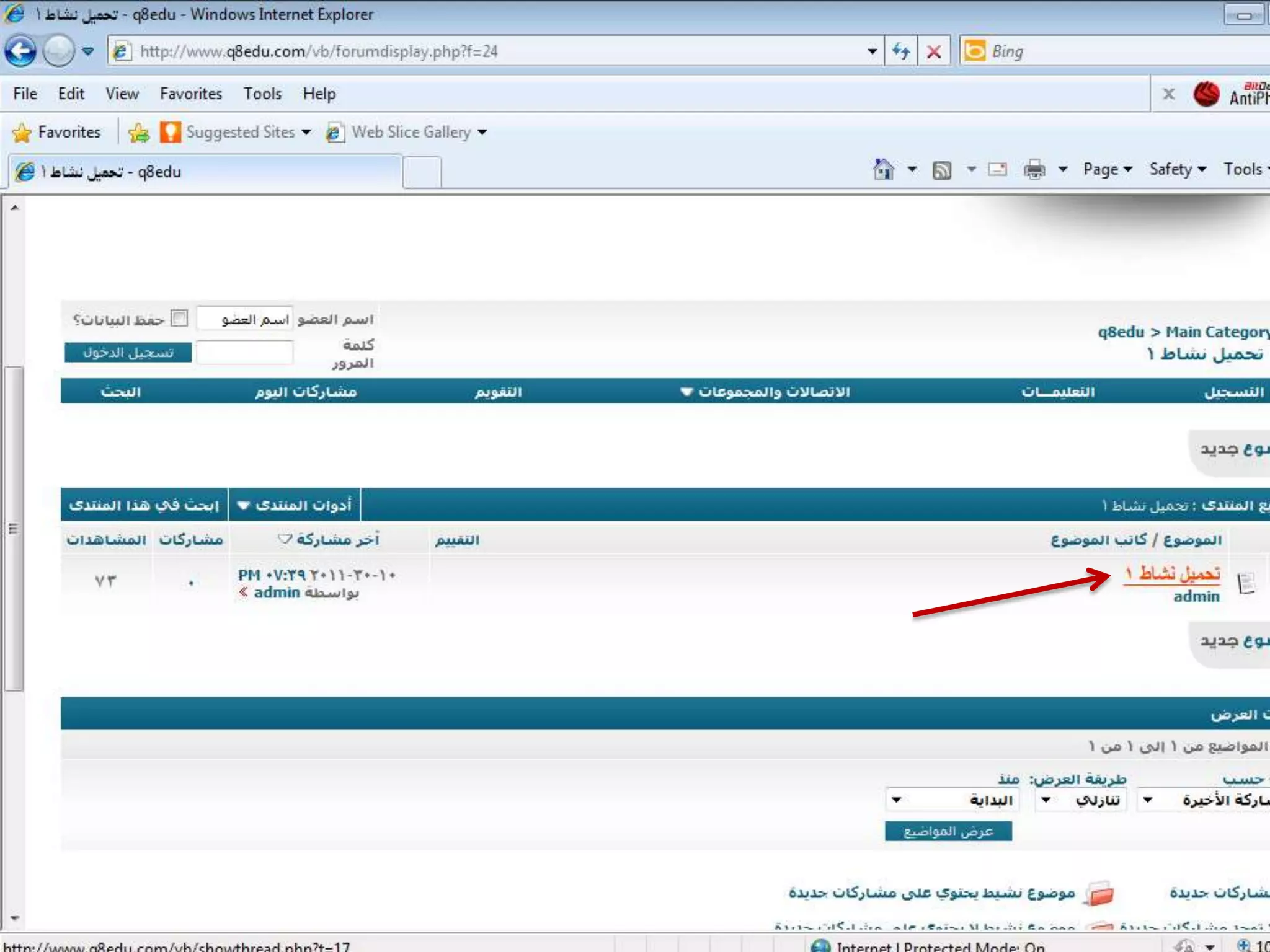Click the Home page icon
Screen dimensions: 1270x952
(884, 169)
